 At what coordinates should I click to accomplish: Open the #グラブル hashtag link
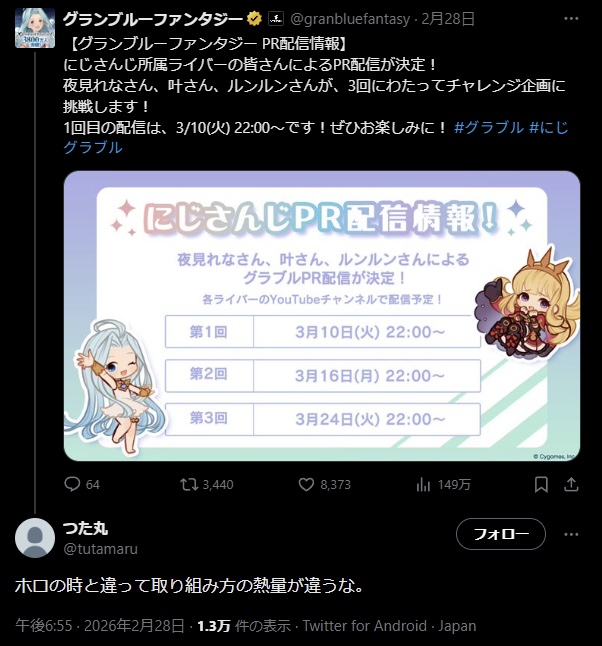[x=489, y=127]
